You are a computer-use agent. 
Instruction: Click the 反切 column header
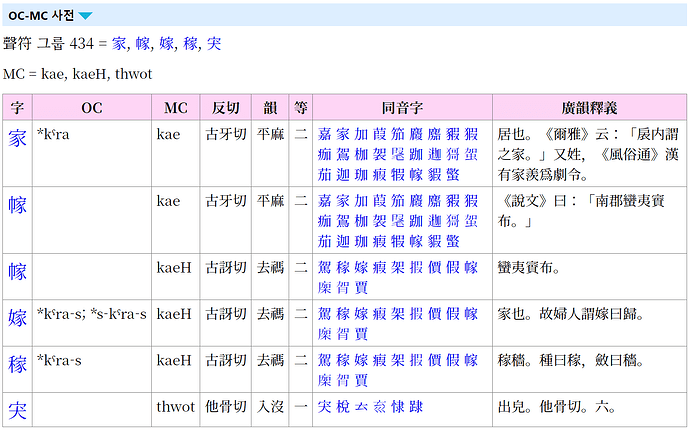coord(226,107)
